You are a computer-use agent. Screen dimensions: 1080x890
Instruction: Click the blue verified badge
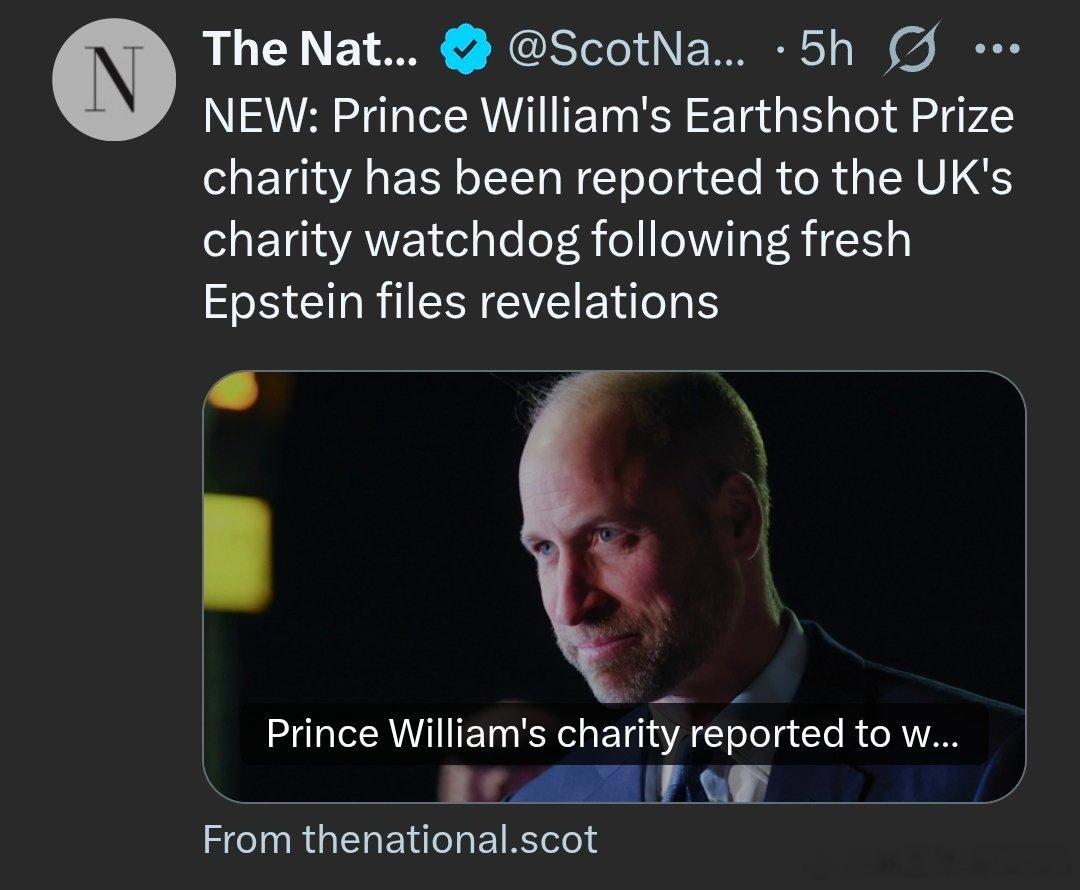(465, 50)
